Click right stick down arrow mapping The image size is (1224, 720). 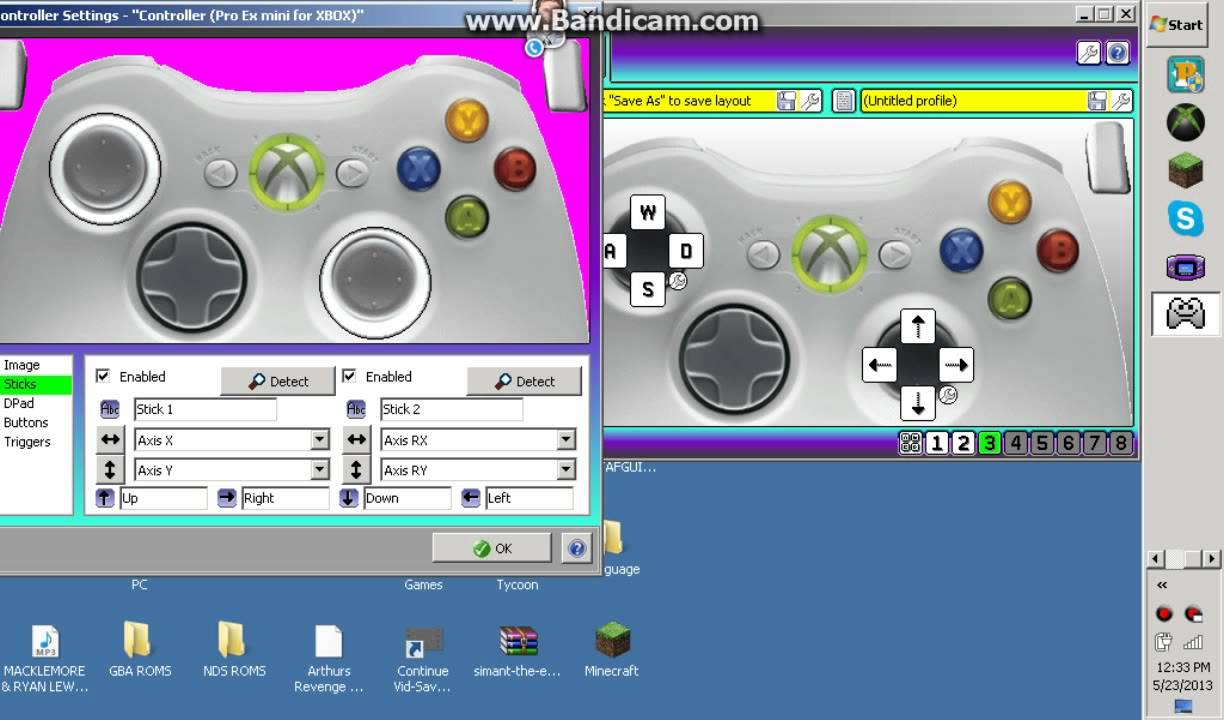(x=918, y=402)
